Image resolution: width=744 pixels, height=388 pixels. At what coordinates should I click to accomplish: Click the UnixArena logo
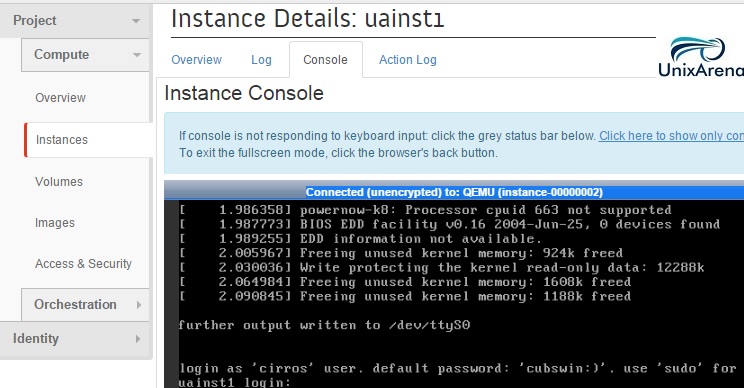coord(701,57)
